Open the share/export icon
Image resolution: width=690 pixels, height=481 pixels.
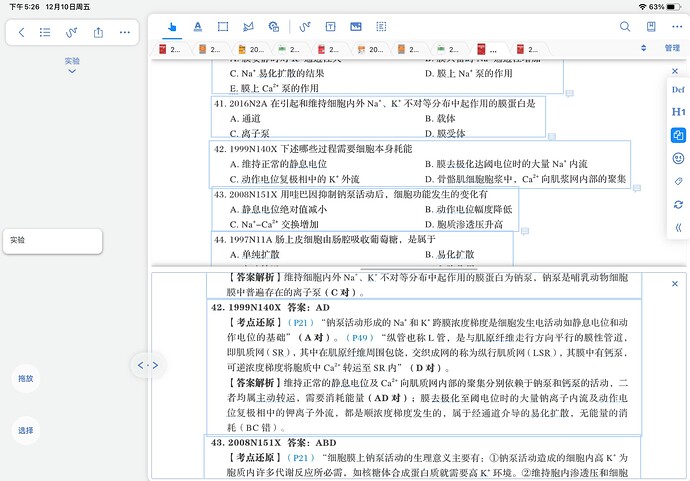(99, 32)
